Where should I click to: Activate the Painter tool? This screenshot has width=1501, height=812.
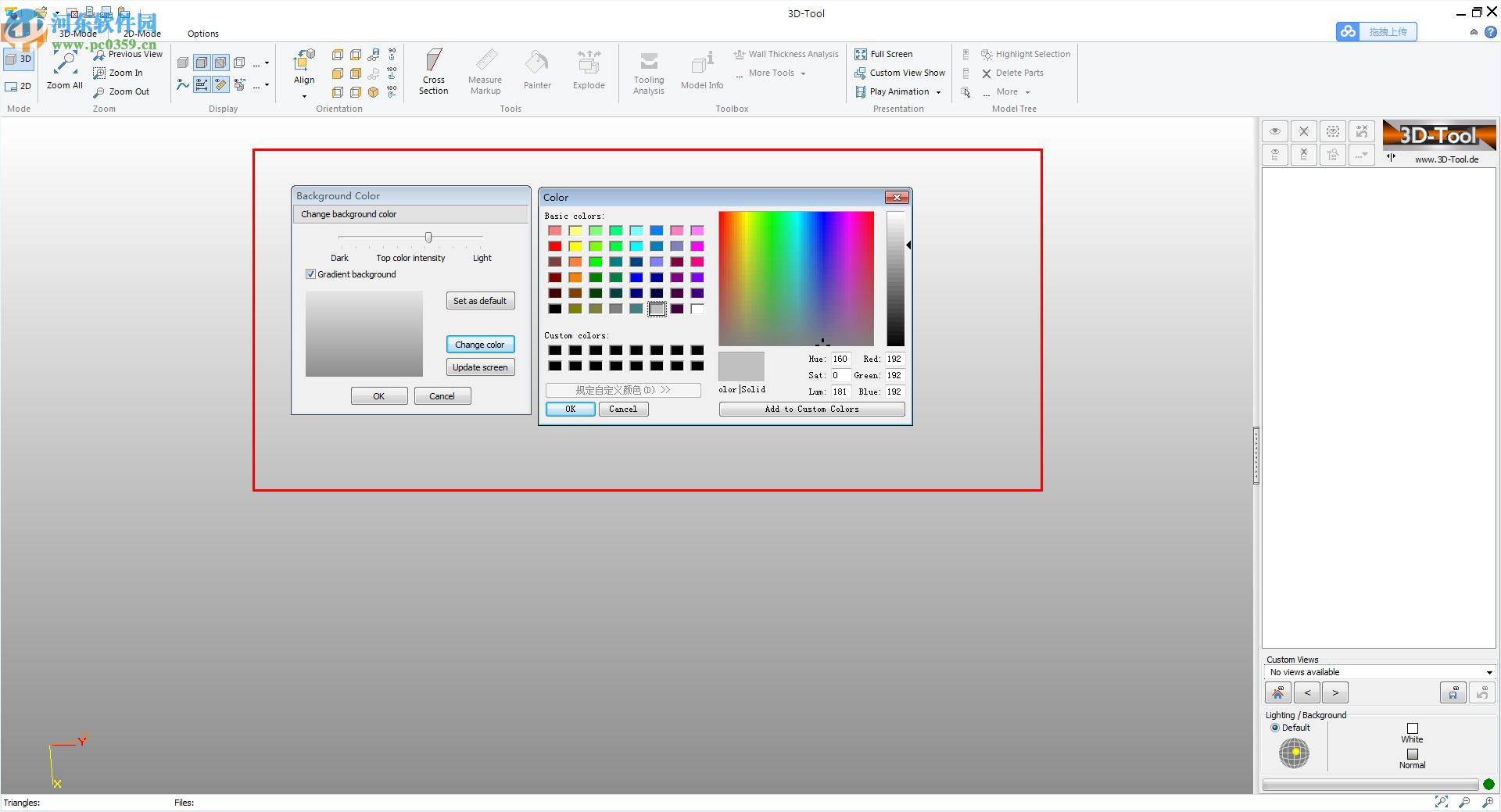537,71
